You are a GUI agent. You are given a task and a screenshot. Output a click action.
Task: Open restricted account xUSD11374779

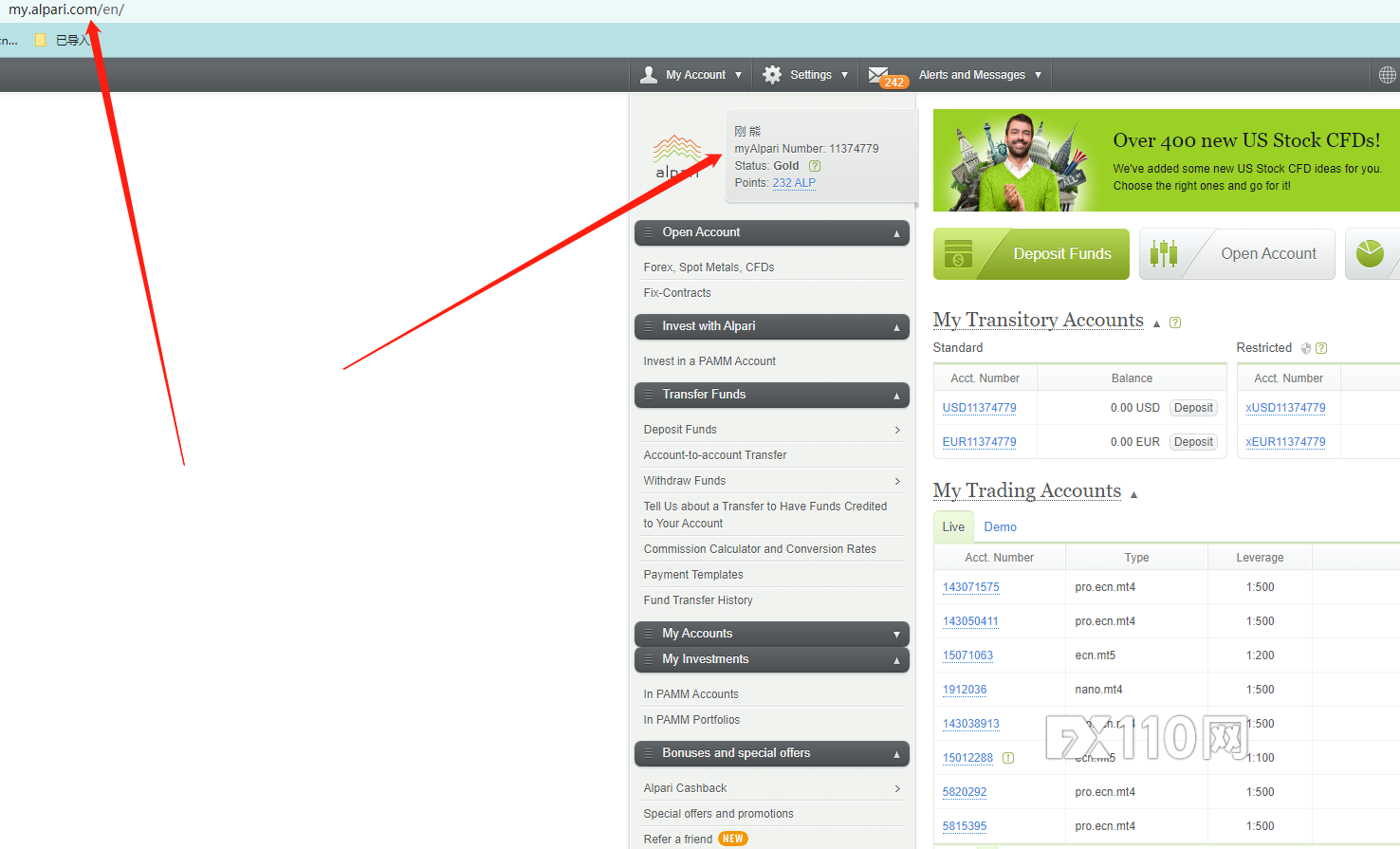(1285, 408)
